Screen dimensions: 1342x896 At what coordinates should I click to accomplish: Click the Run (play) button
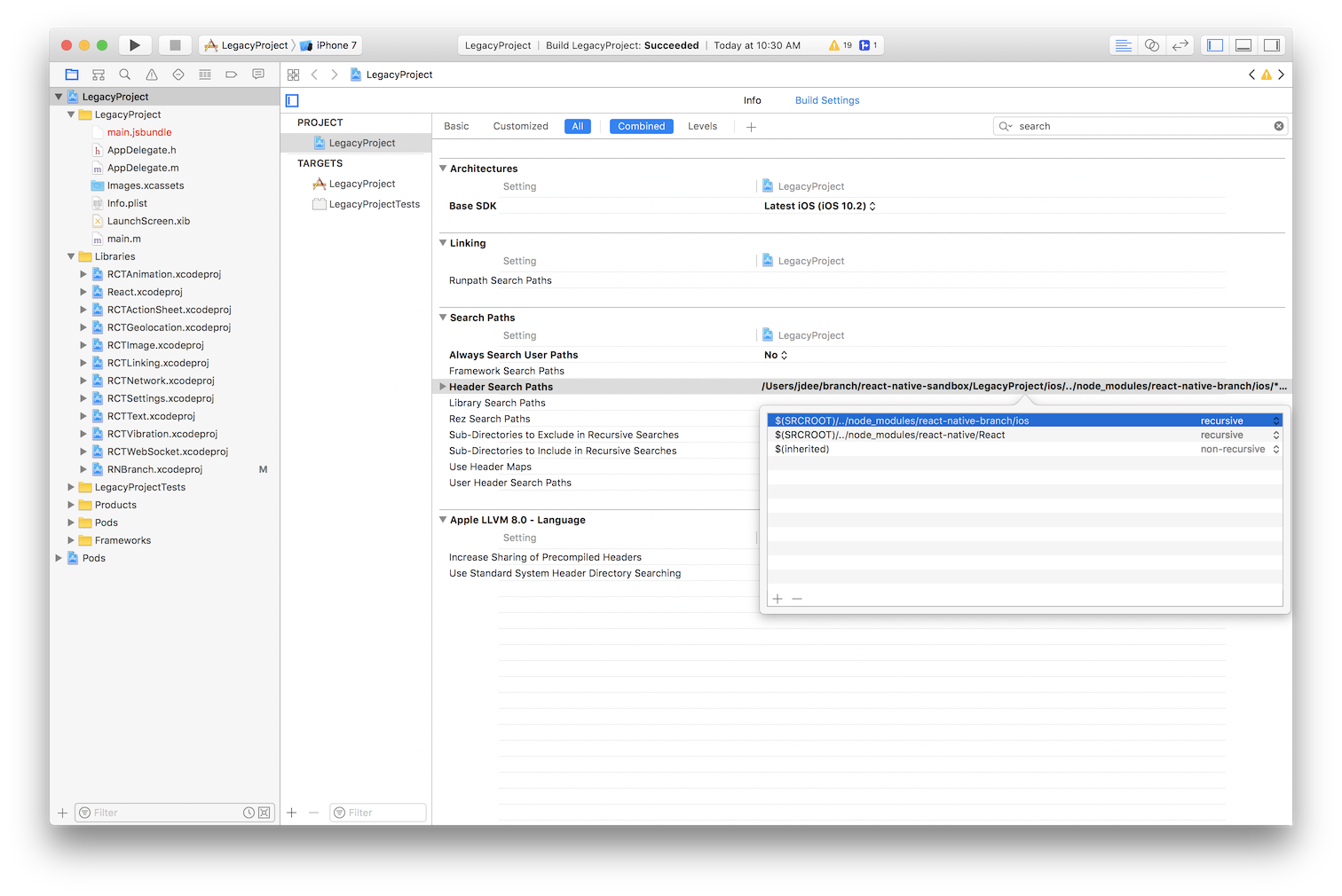tap(134, 45)
